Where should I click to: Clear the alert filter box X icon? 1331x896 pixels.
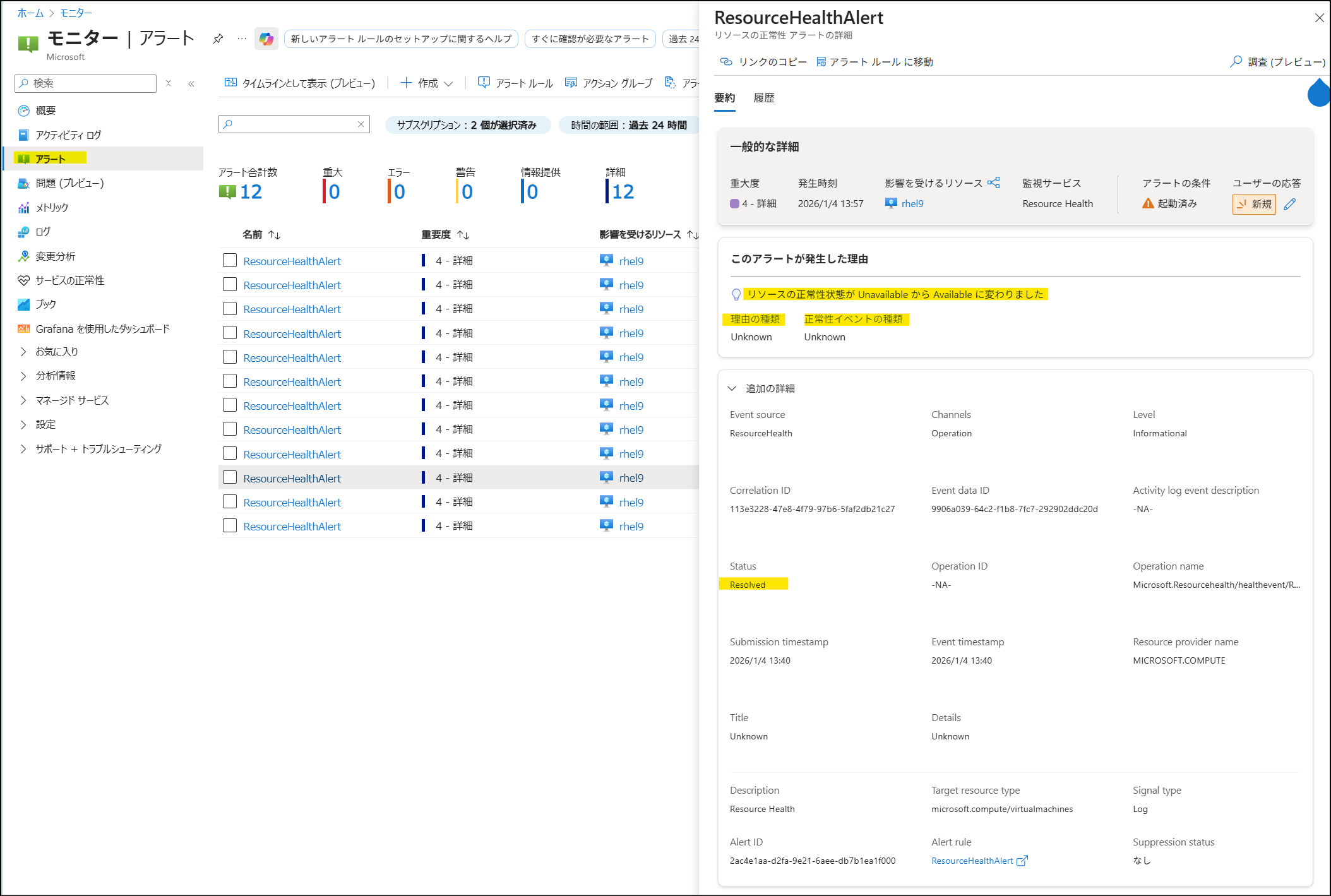click(x=361, y=124)
